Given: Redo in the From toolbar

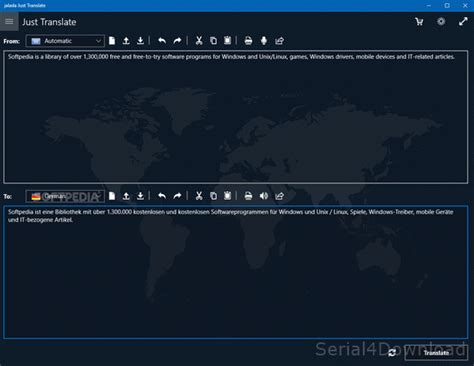Looking at the screenshot, I should click(x=177, y=41).
